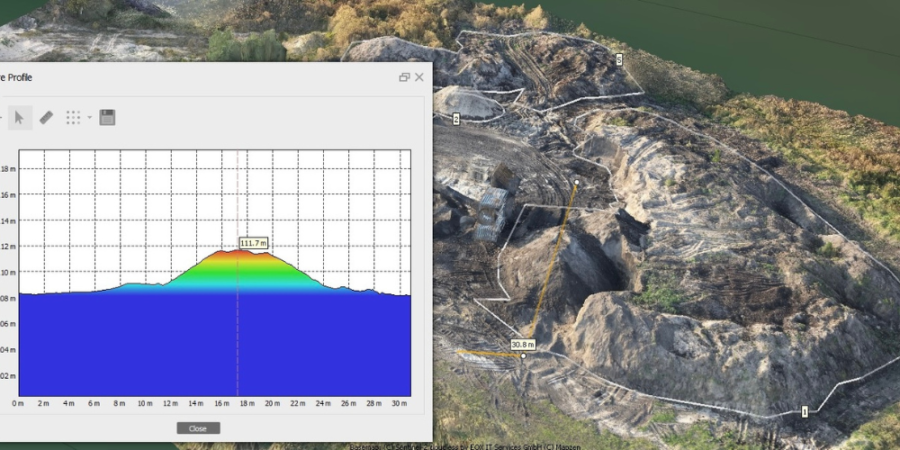
Task: Click the red peak of elevation profile
Action: (x=237, y=253)
